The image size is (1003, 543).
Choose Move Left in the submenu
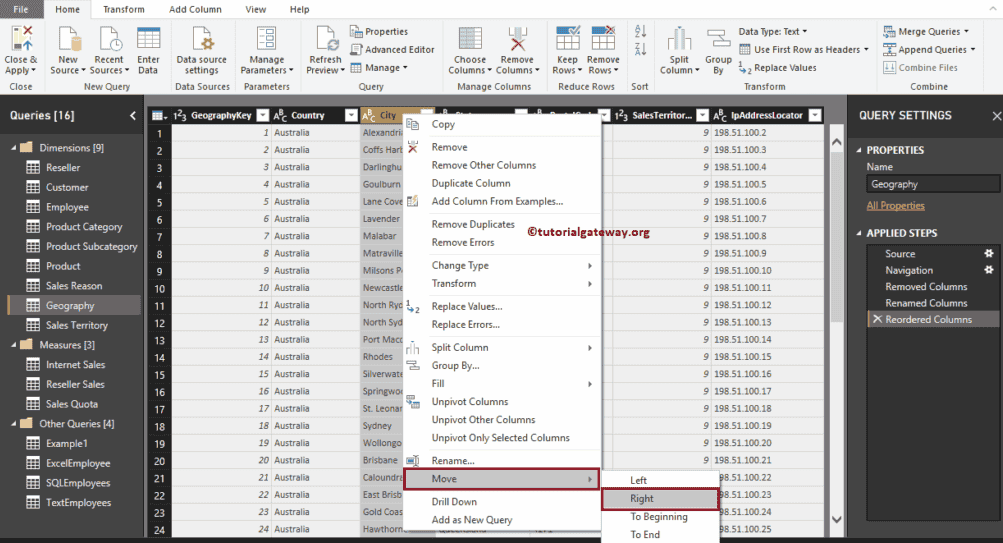pyautogui.click(x=660, y=480)
